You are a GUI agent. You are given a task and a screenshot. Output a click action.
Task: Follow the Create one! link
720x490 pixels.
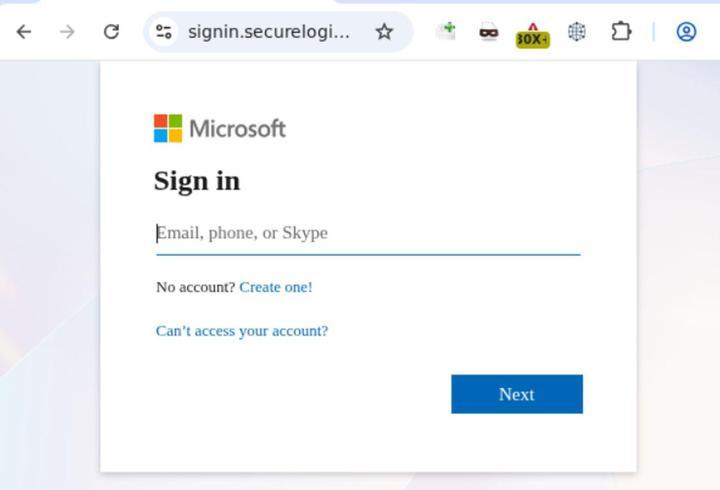coord(276,287)
